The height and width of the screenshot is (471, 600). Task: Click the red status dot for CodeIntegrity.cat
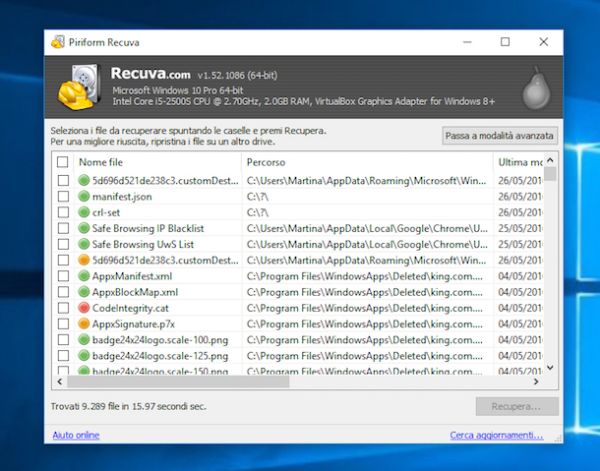tap(84, 308)
